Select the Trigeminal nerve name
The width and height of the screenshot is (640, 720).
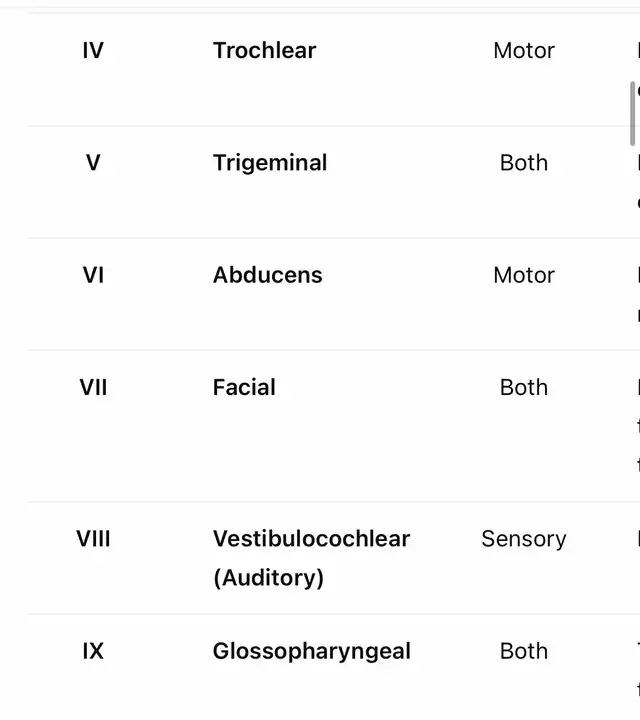(x=270, y=163)
